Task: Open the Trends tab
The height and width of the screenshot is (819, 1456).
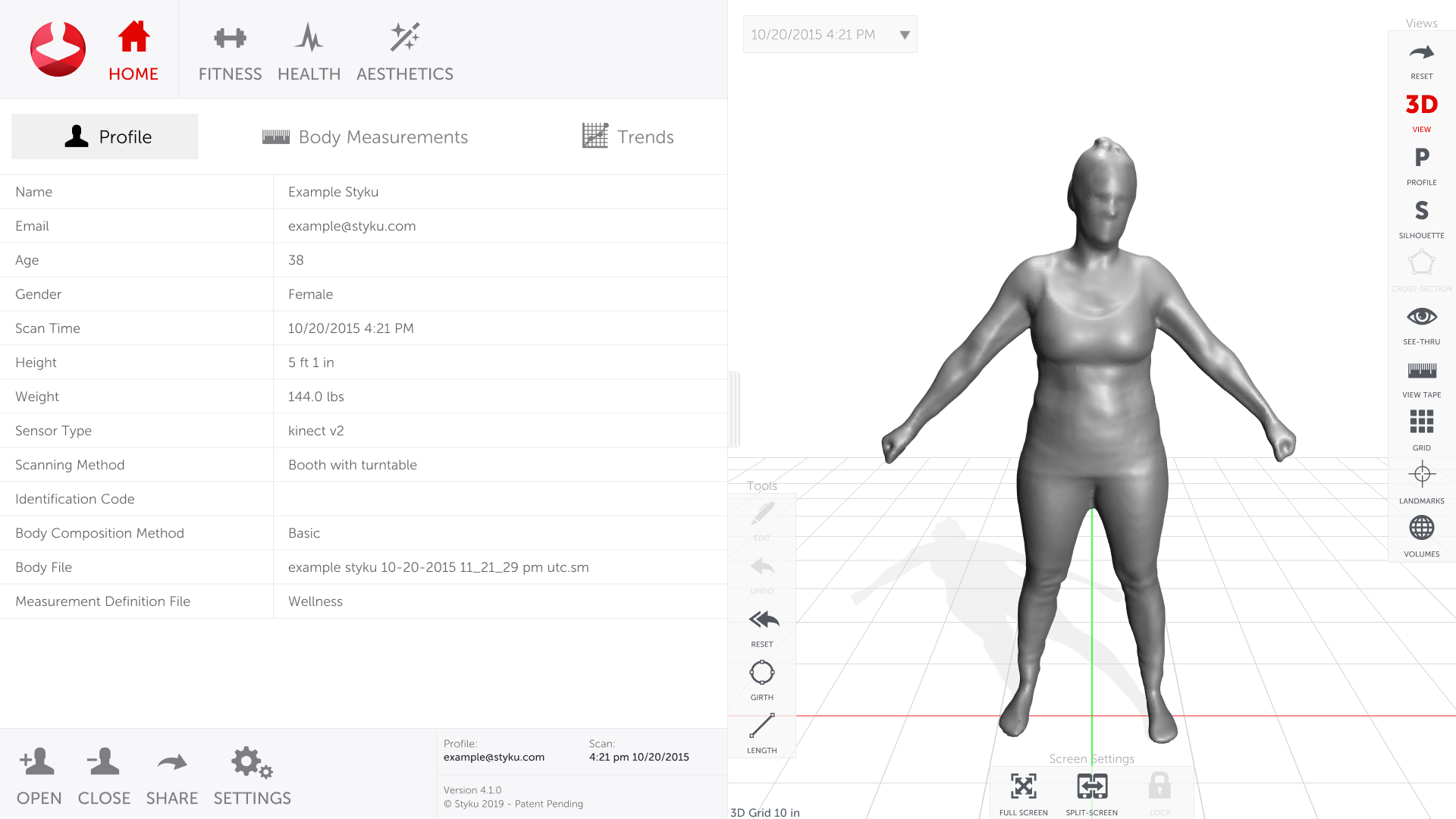Action: point(628,137)
